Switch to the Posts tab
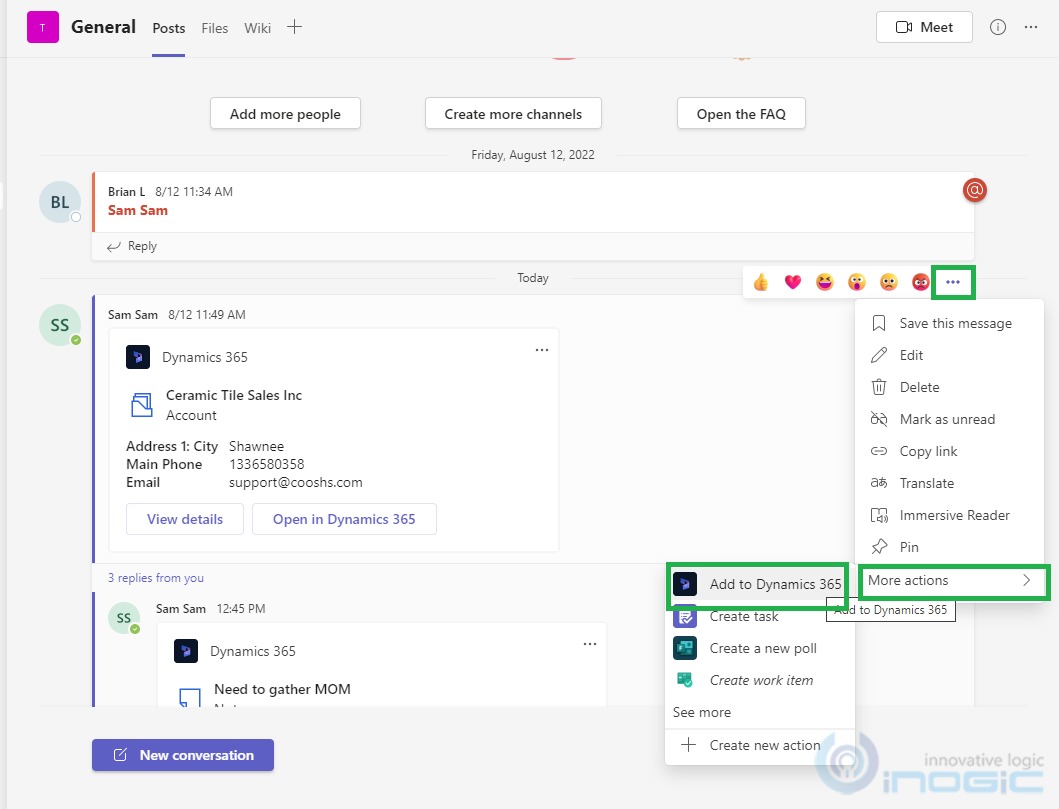The width and height of the screenshot is (1059, 809). tap(169, 28)
